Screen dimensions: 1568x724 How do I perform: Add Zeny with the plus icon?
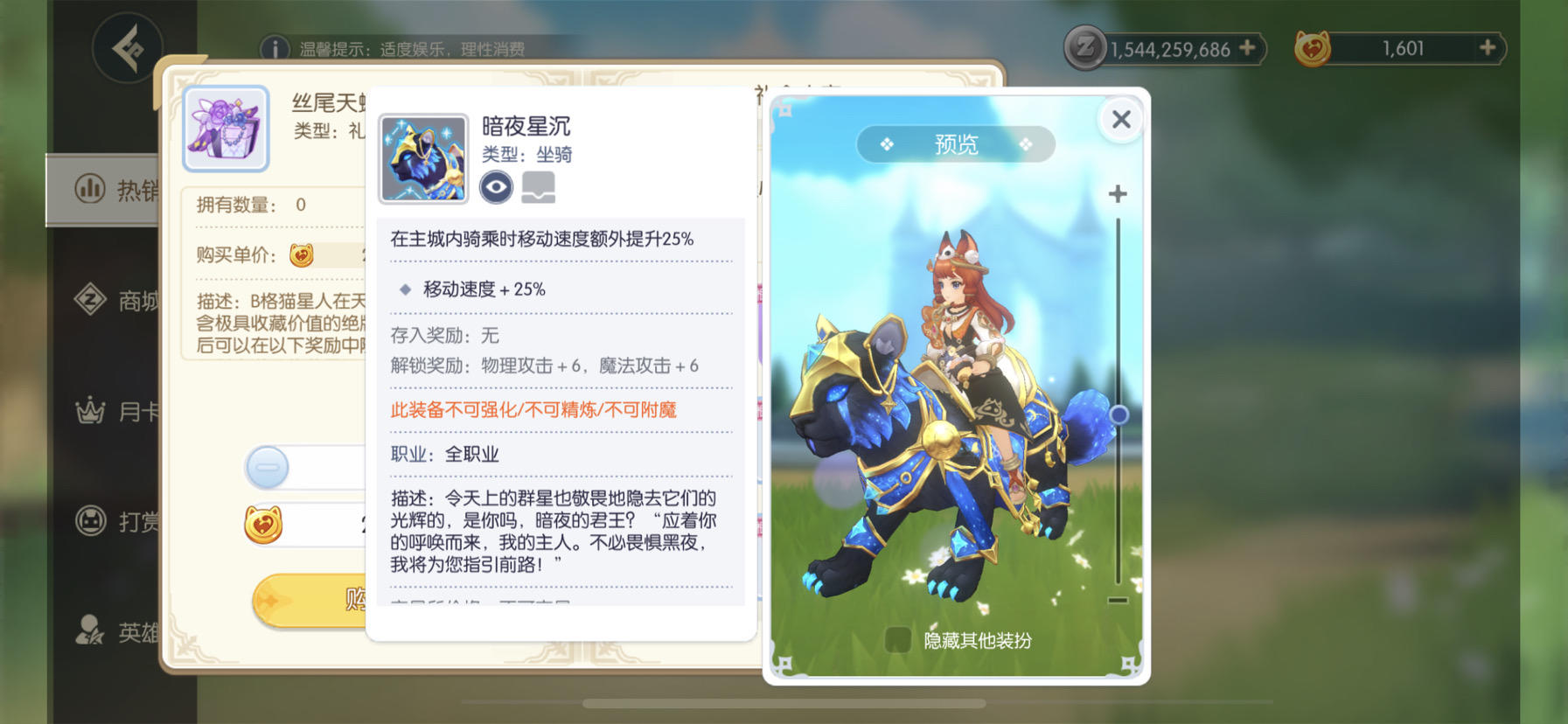point(1248,47)
